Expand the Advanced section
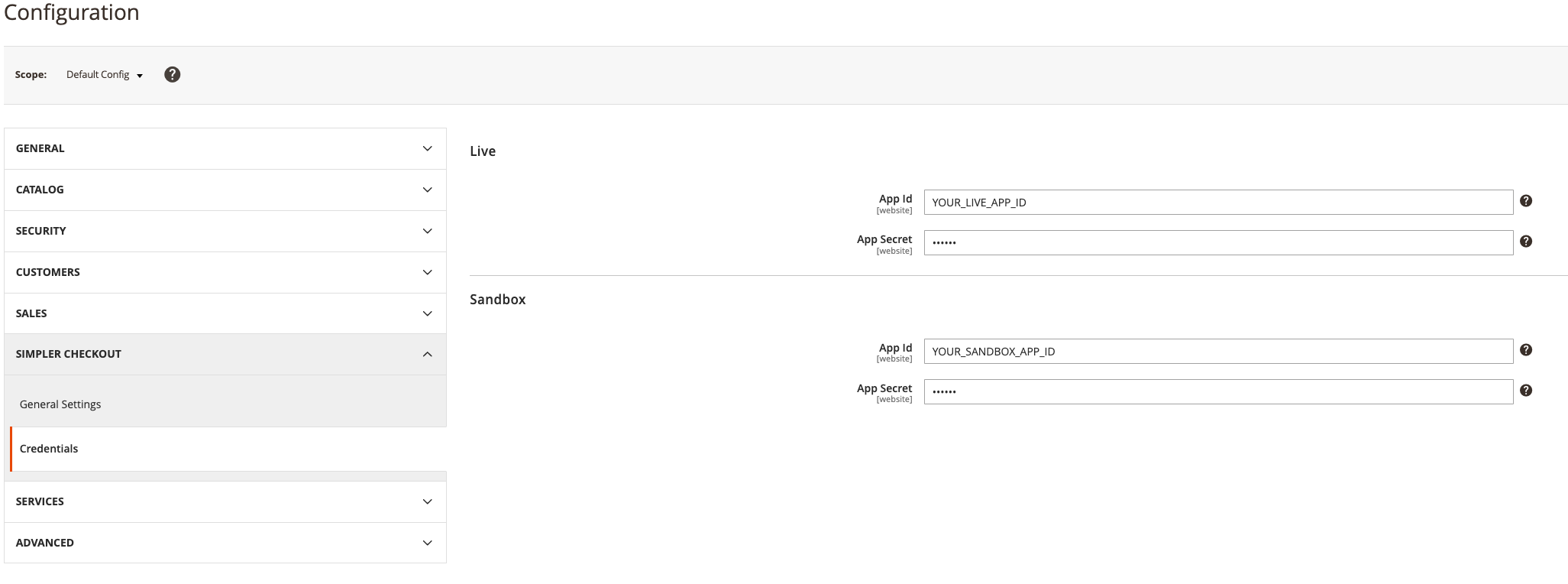 [225, 543]
